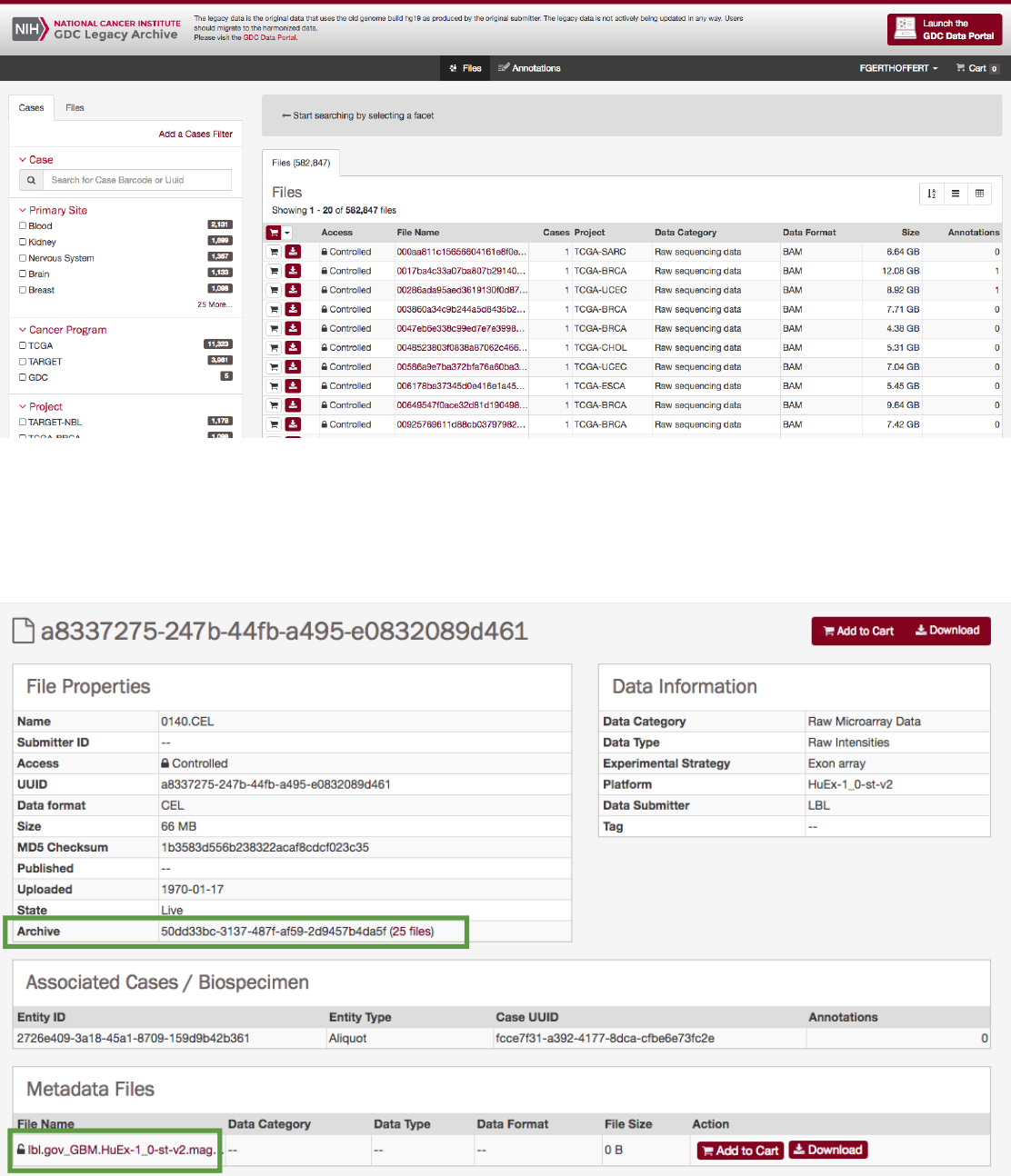Image resolution: width=1011 pixels, height=1176 pixels.
Task: Click the search magnifier icon in Case facet
Action: (x=31, y=180)
